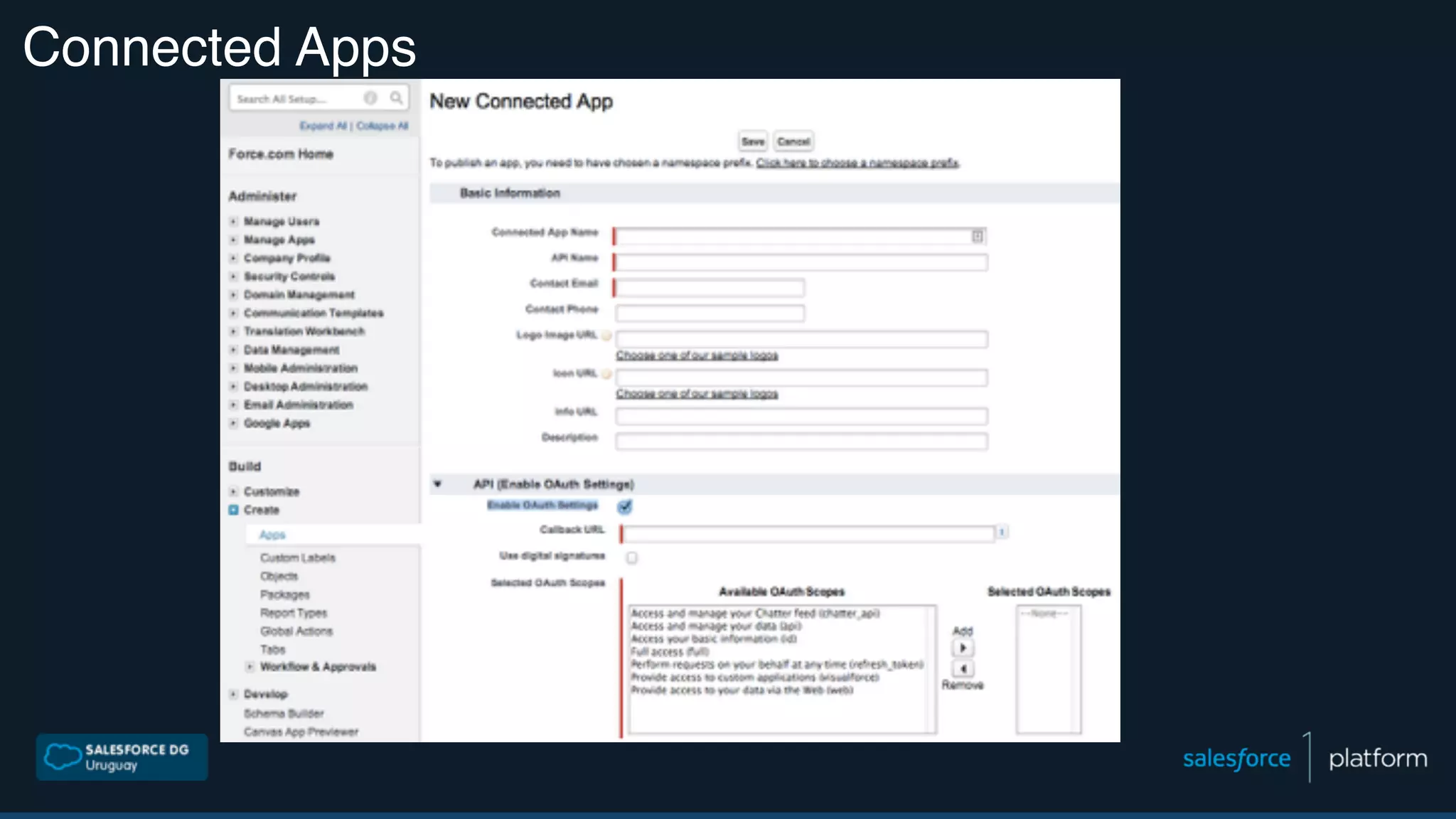Click the Logo Image URL help icon
This screenshot has height=819, width=1456.
(606, 336)
